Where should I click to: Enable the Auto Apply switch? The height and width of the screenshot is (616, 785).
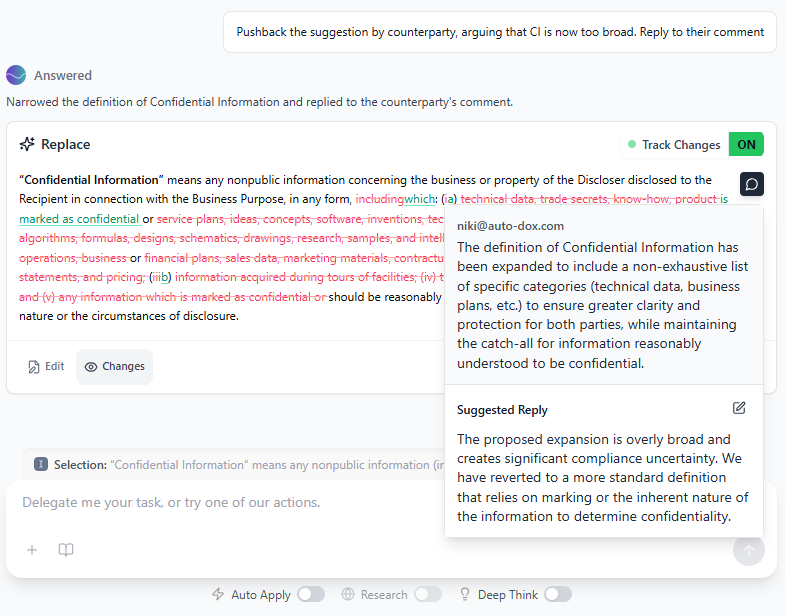310,594
